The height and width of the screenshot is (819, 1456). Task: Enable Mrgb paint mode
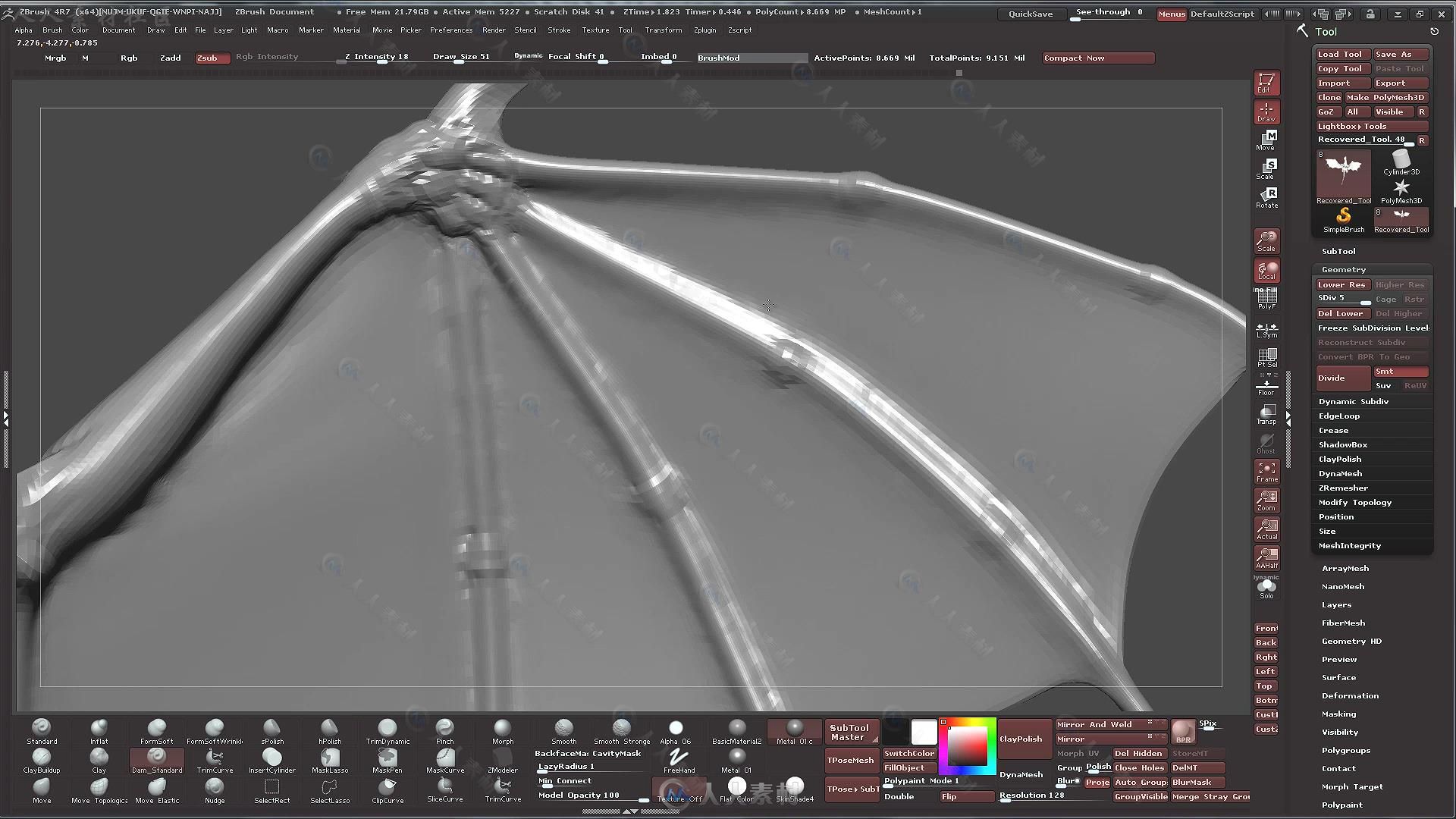tap(55, 58)
